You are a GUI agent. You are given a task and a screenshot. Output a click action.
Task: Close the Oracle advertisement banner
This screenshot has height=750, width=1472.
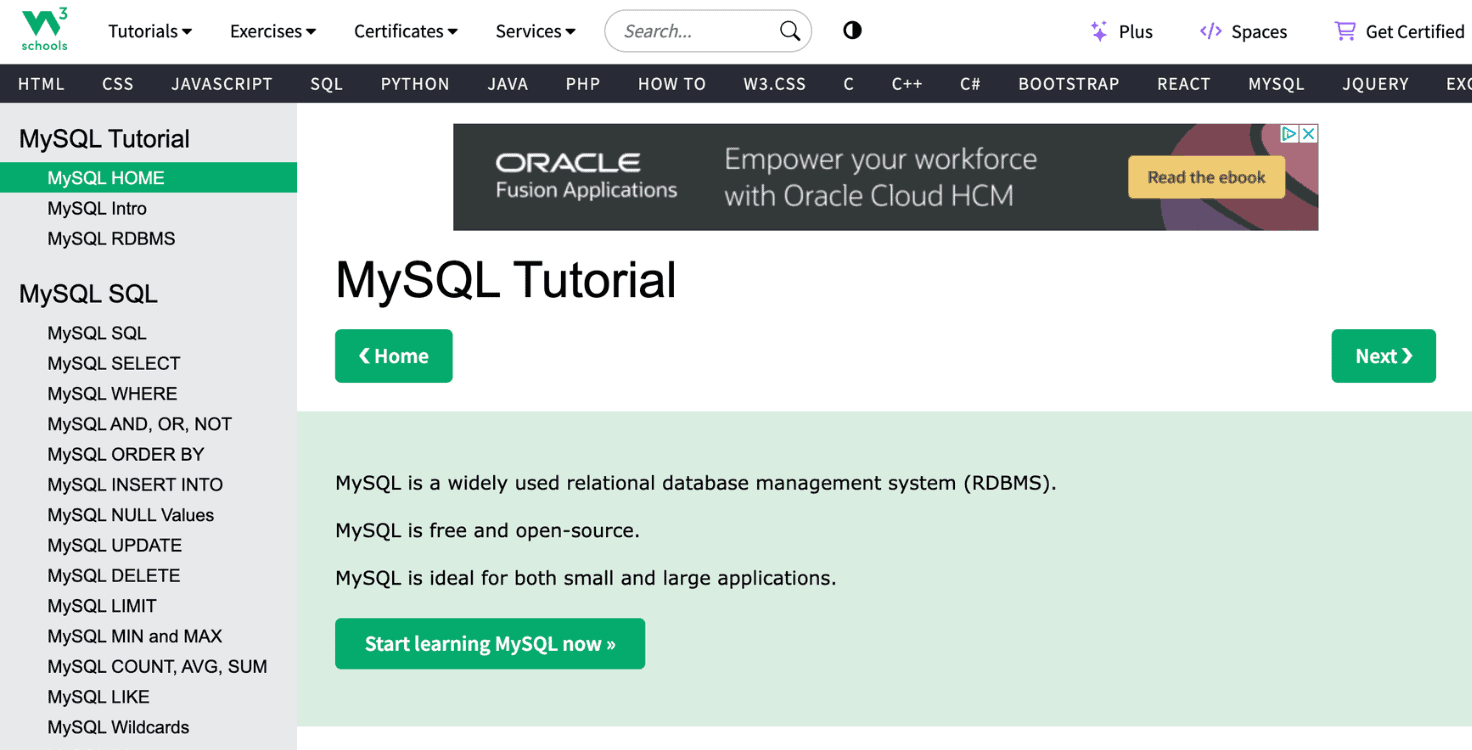[x=1309, y=132]
